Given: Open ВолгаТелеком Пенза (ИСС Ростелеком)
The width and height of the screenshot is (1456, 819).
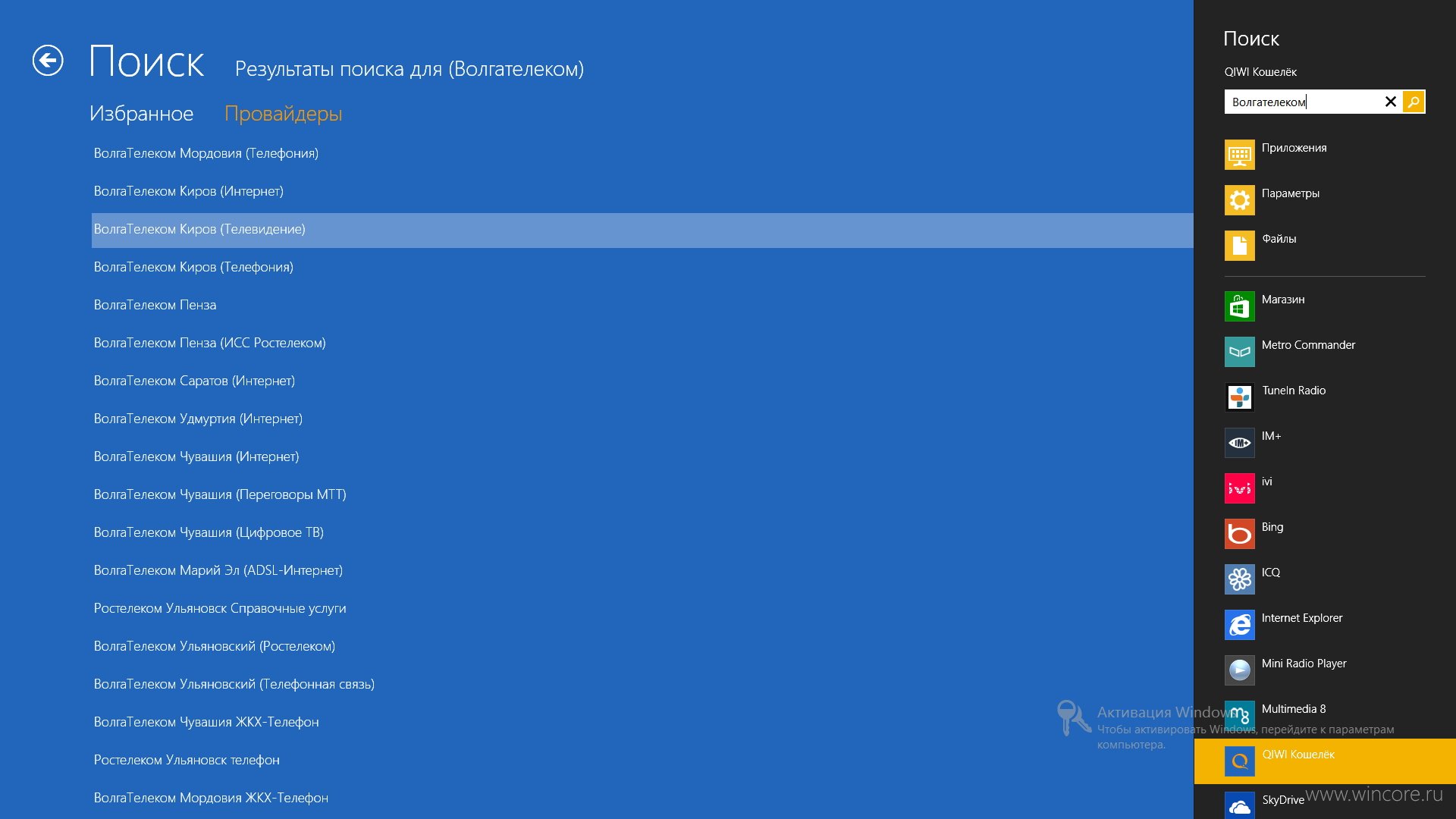Looking at the screenshot, I should [x=210, y=343].
